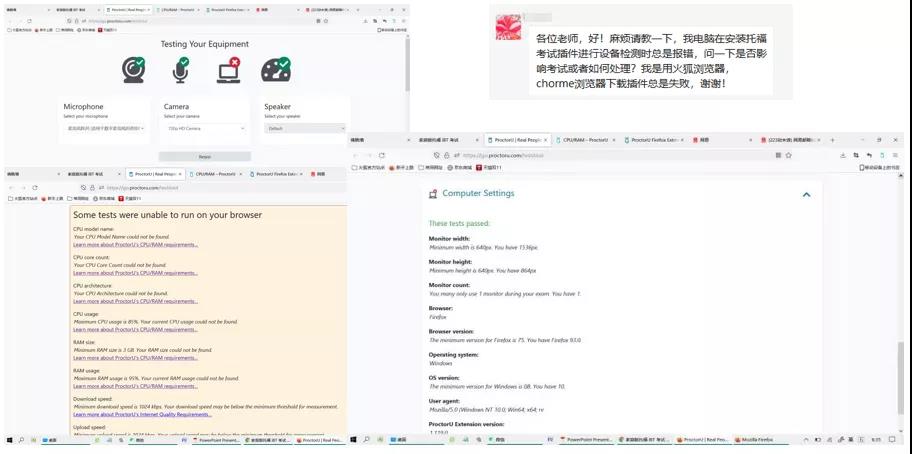Open PowerPoint from the right-hand taskbar
The width and height of the screenshot is (912, 454).
pos(585,440)
